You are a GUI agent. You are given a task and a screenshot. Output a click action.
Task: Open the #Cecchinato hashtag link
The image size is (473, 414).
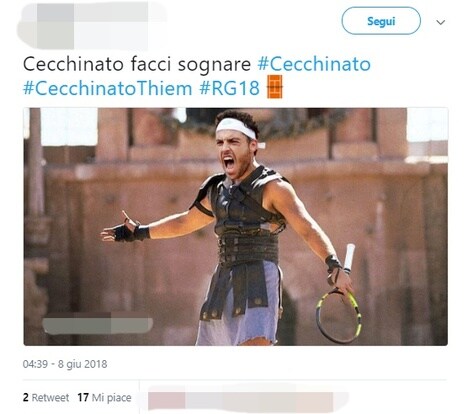(x=314, y=64)
